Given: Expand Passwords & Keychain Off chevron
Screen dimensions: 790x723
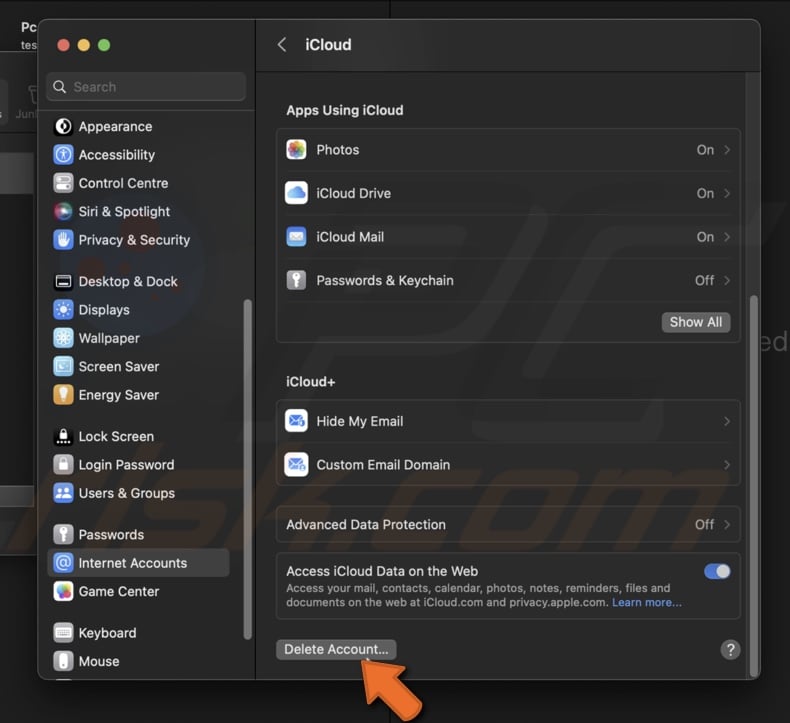Looking at the screenshot, I should (726, 281).
